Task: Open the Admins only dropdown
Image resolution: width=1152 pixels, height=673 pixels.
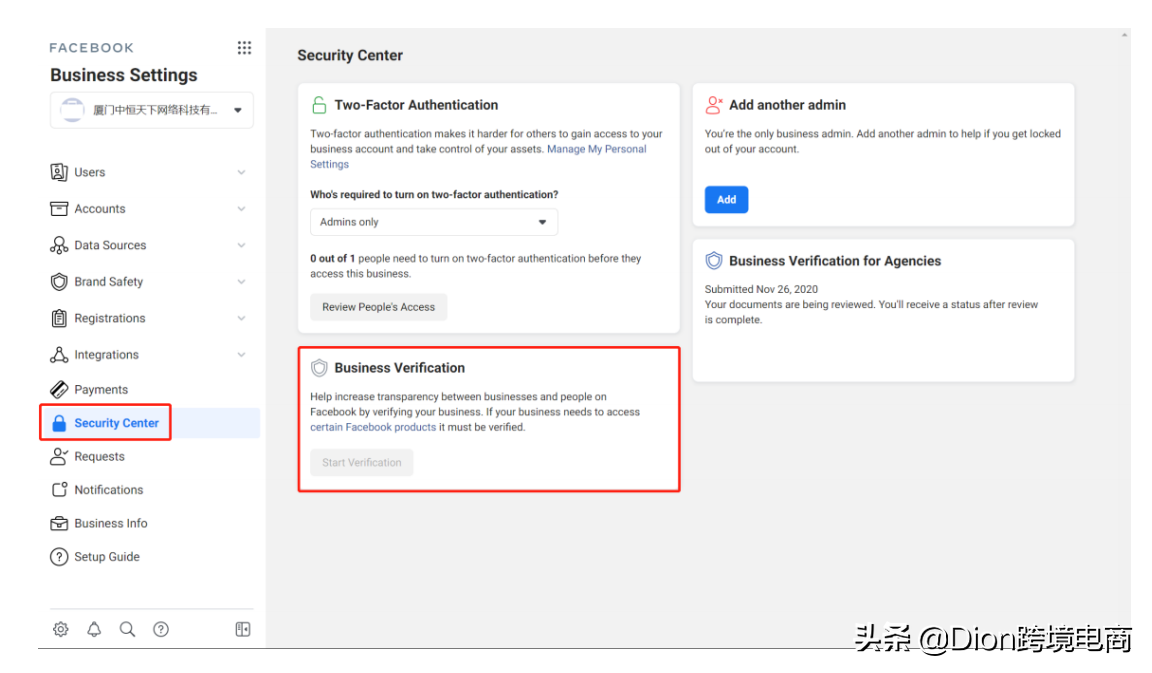Action: coord(433,222)
